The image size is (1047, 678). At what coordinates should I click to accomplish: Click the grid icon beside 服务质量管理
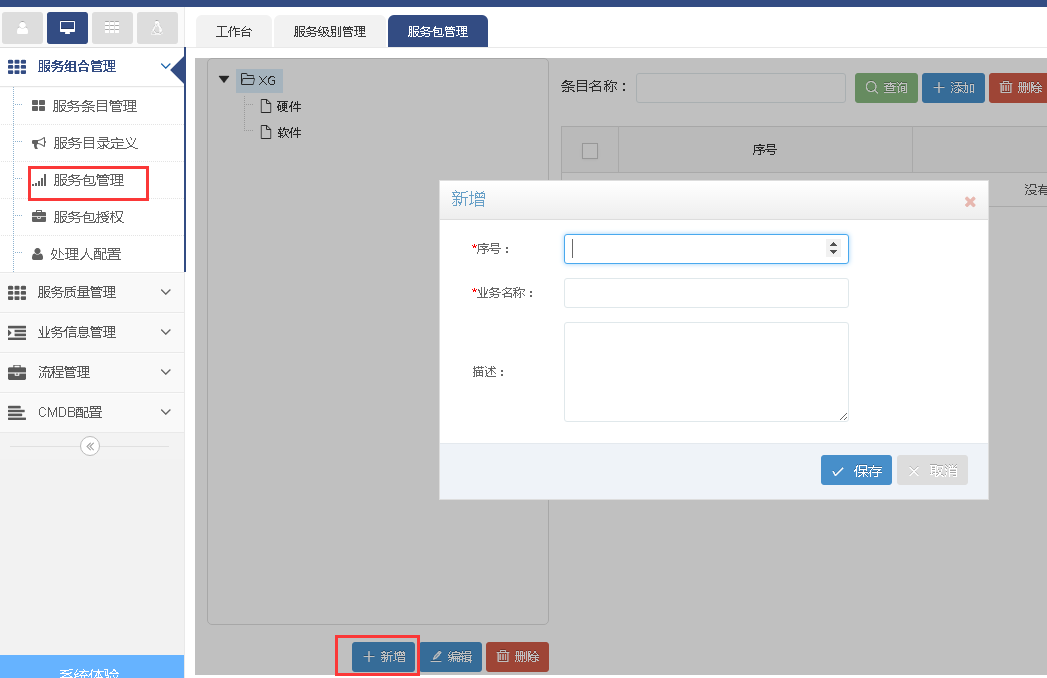pos(15,292)
